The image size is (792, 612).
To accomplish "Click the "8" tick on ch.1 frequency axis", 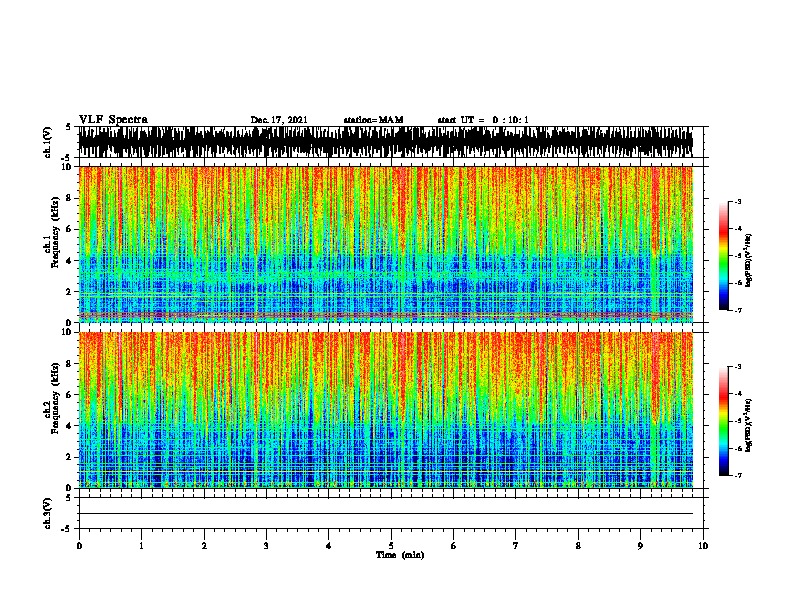I will pyautogui.click(x=70, y=198).
